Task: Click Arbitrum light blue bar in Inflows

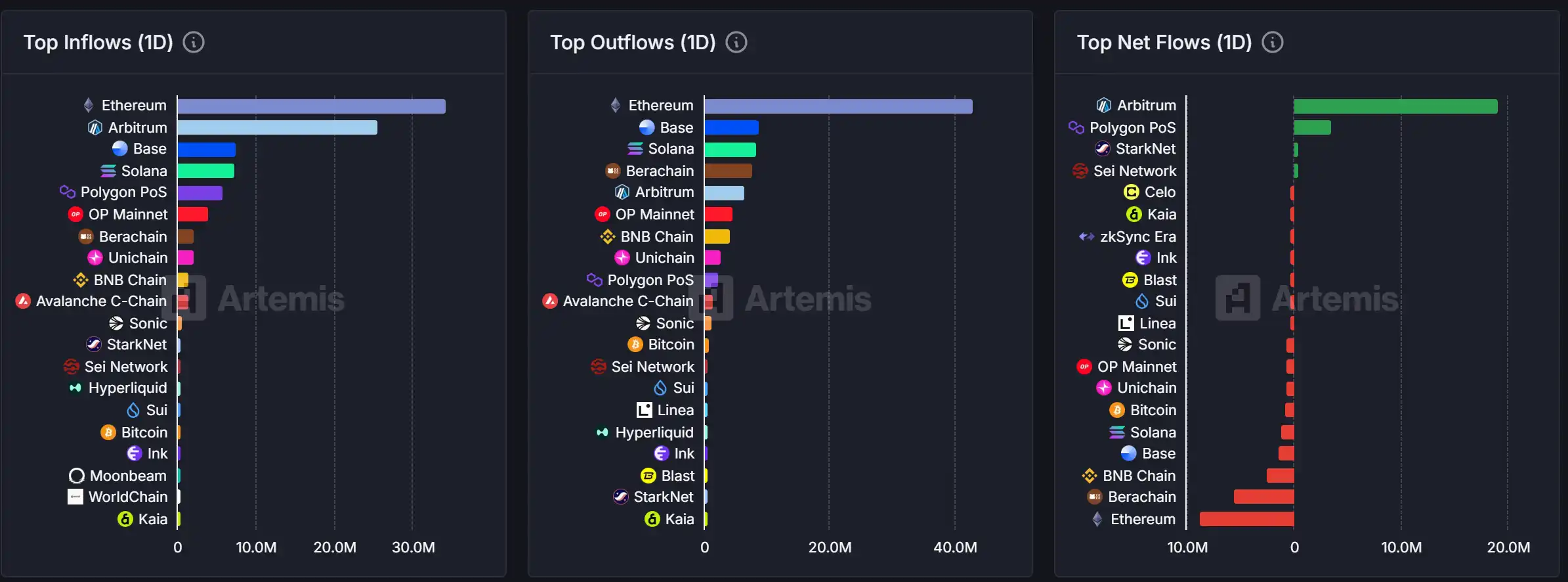Action: pos(277,127)
